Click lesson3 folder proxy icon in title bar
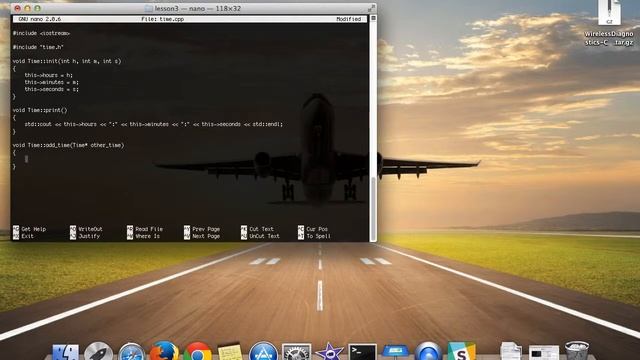Viewport: 640px width, 360px height. 149,8
